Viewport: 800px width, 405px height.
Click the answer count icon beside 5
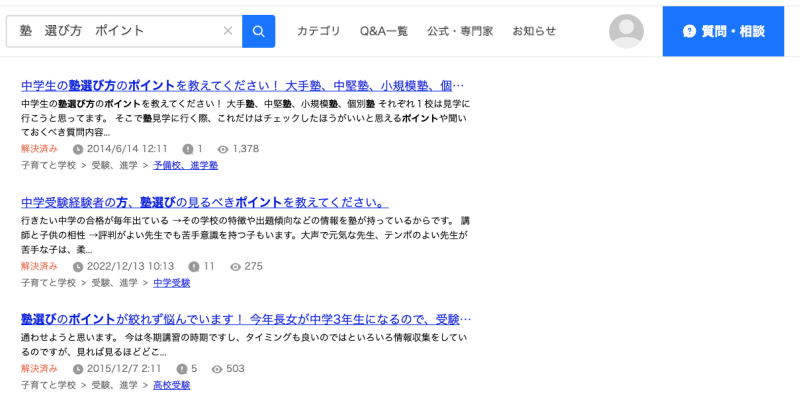182,369
